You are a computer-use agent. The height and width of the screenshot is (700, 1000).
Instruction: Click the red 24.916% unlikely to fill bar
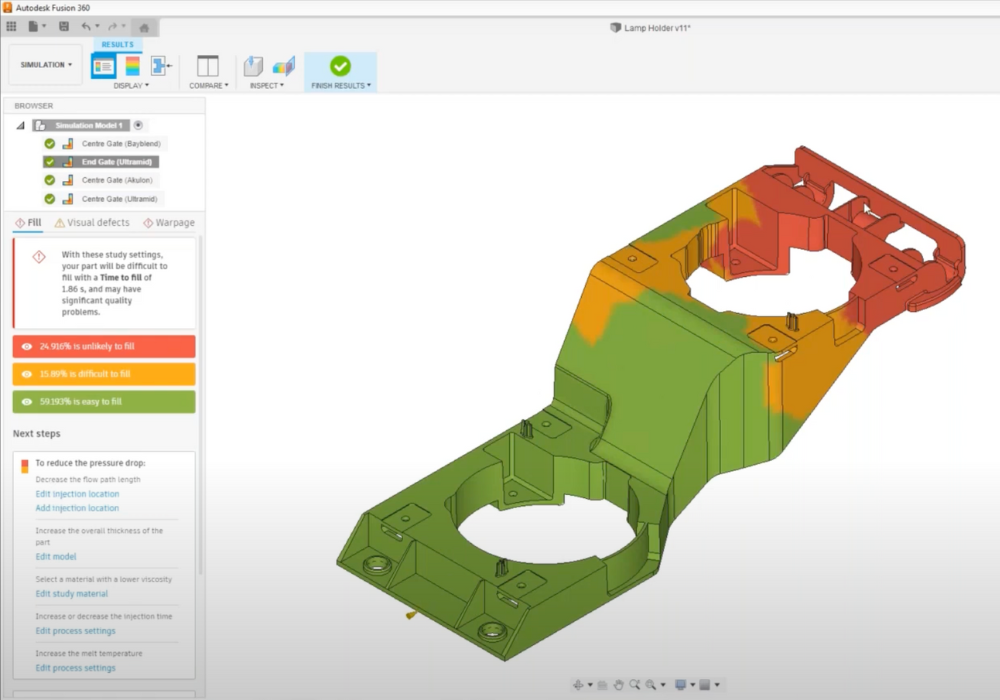(x=104, y=347)
